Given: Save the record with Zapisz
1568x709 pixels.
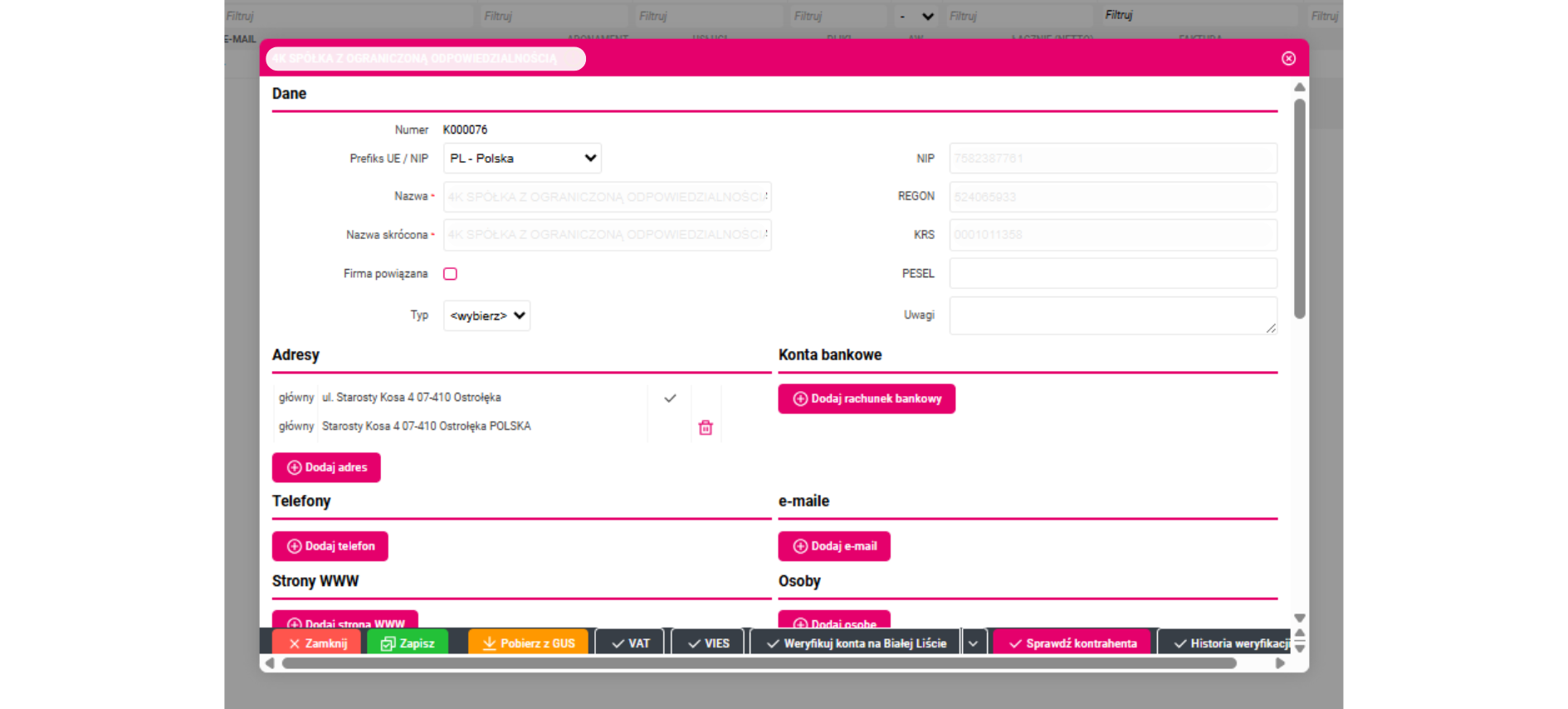Looking at the screenshot, I should coord(408,643).
